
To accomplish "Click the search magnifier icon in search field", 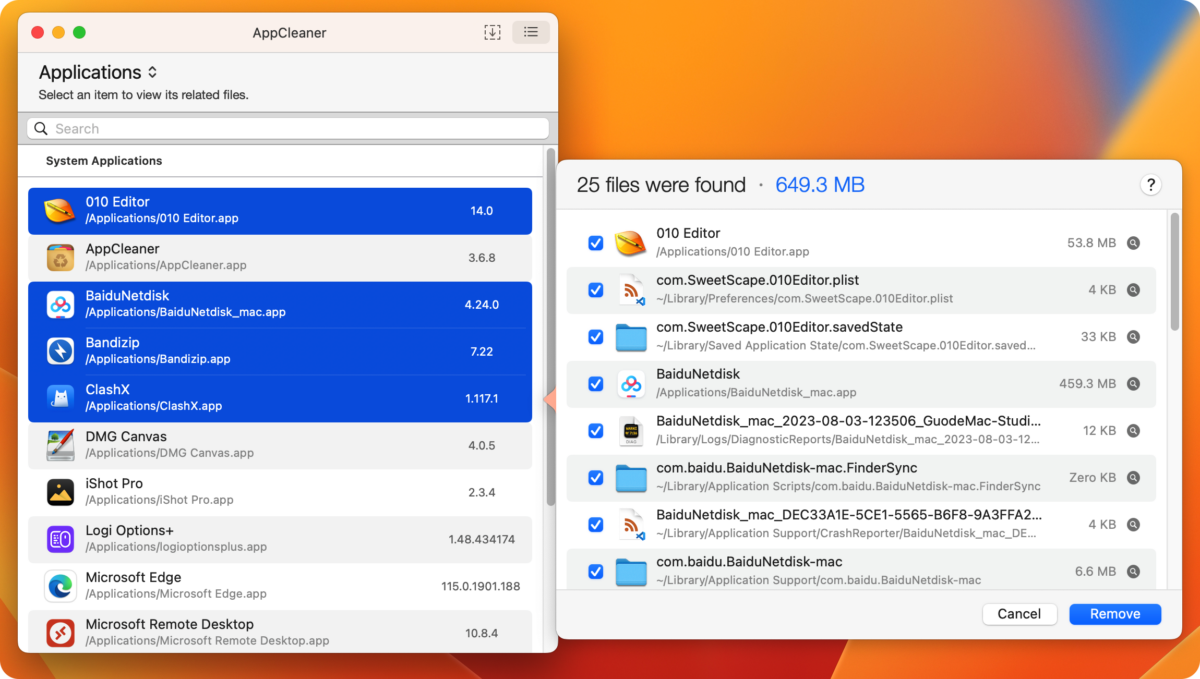I will tap(41, 128).
